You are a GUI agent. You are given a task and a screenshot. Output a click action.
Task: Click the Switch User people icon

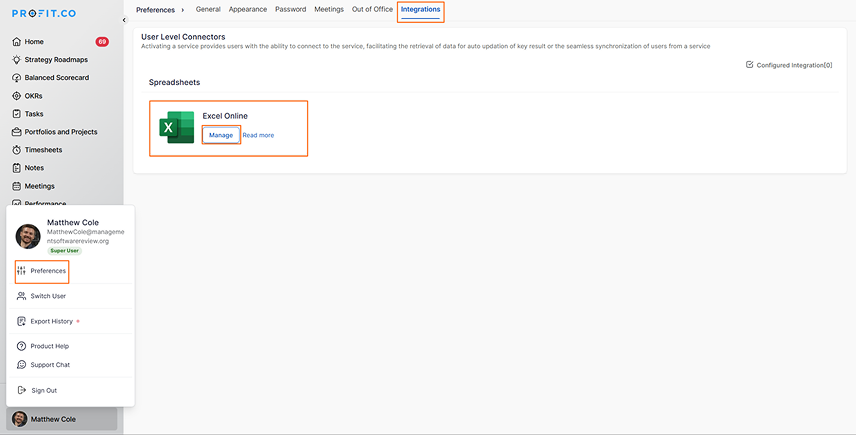(21, 296)
